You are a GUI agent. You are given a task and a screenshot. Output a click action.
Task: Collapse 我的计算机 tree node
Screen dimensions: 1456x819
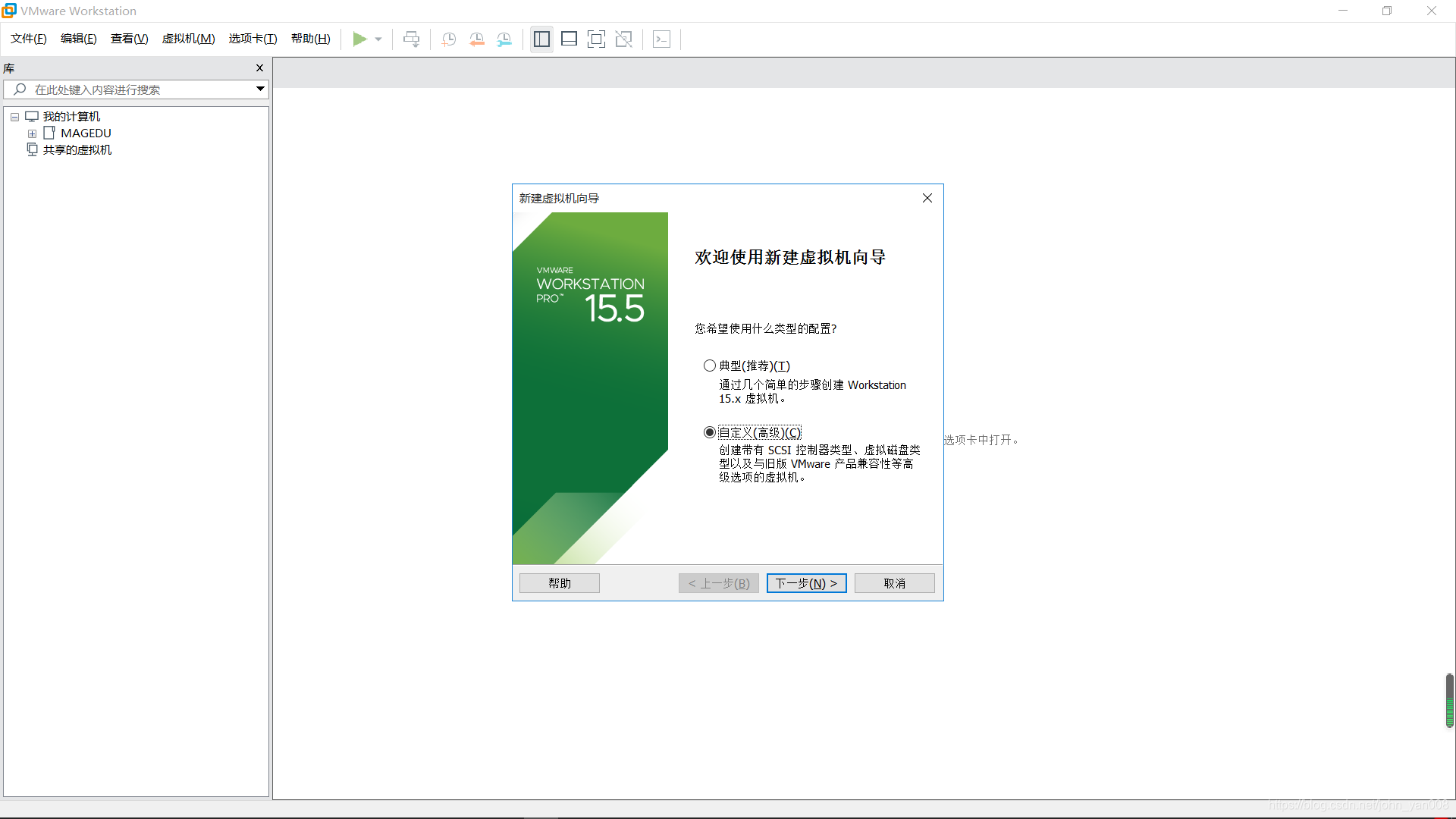click(x=14, y=117)
